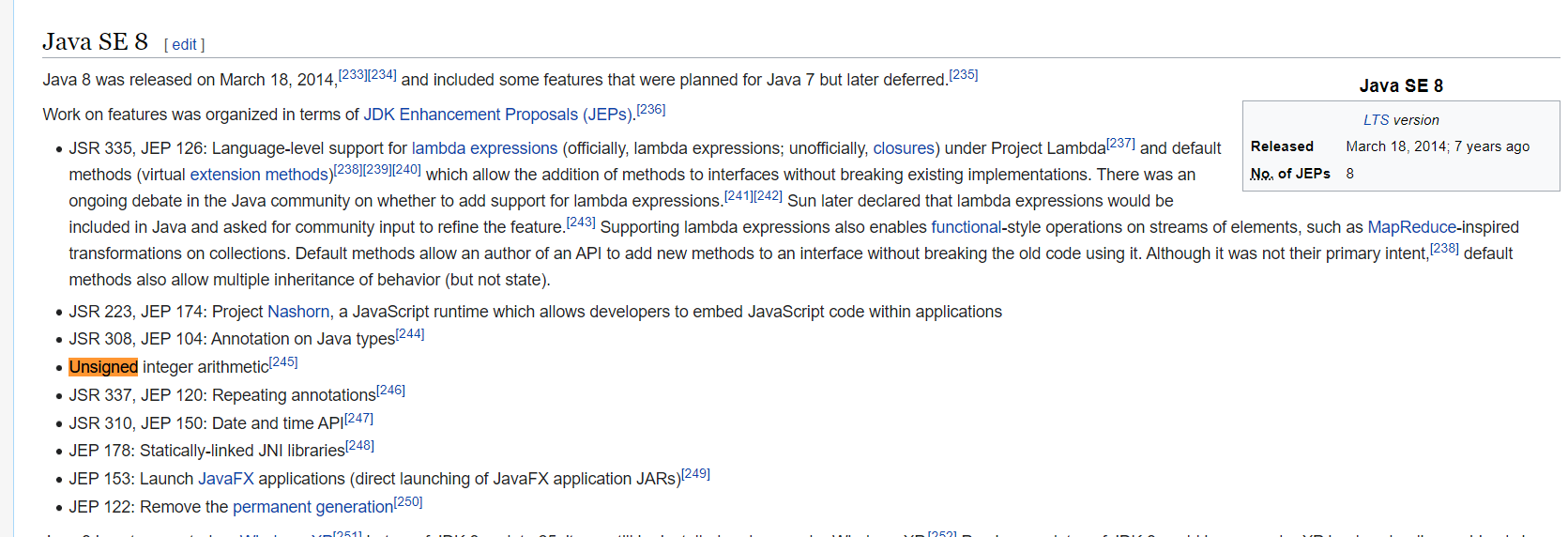Open citation [235] after 'later deferred'
The width and height of the screenshot is (1568, 537).
[x=964, y=74]
